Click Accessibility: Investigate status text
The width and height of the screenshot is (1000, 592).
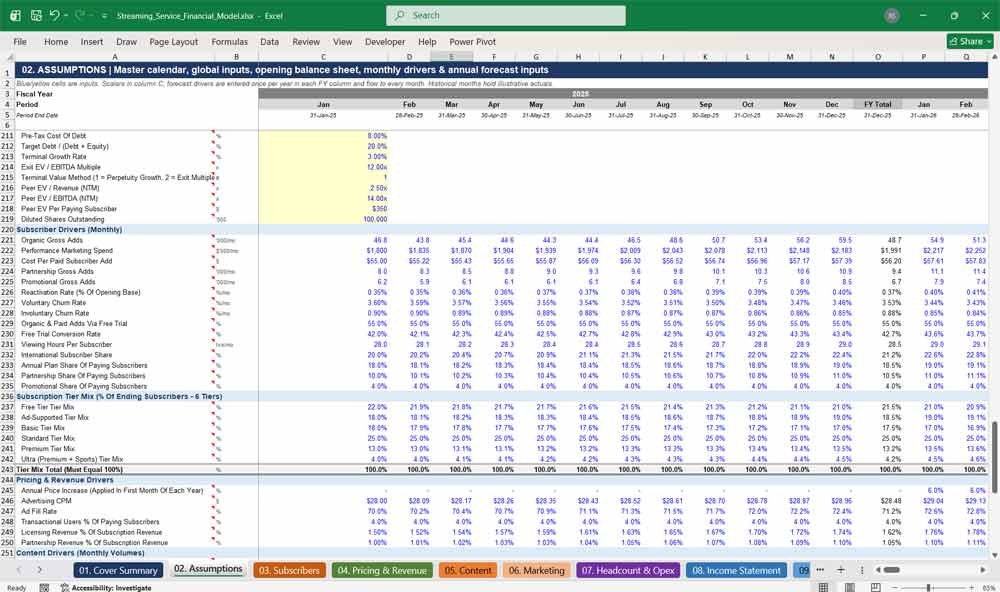tap(112, 588)
